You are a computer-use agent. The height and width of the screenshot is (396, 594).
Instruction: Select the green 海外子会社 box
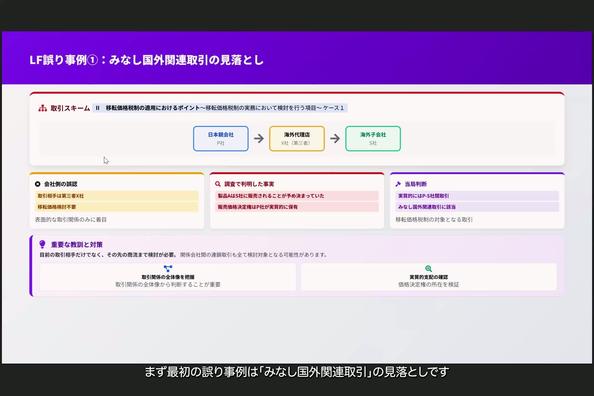[373, 139]
